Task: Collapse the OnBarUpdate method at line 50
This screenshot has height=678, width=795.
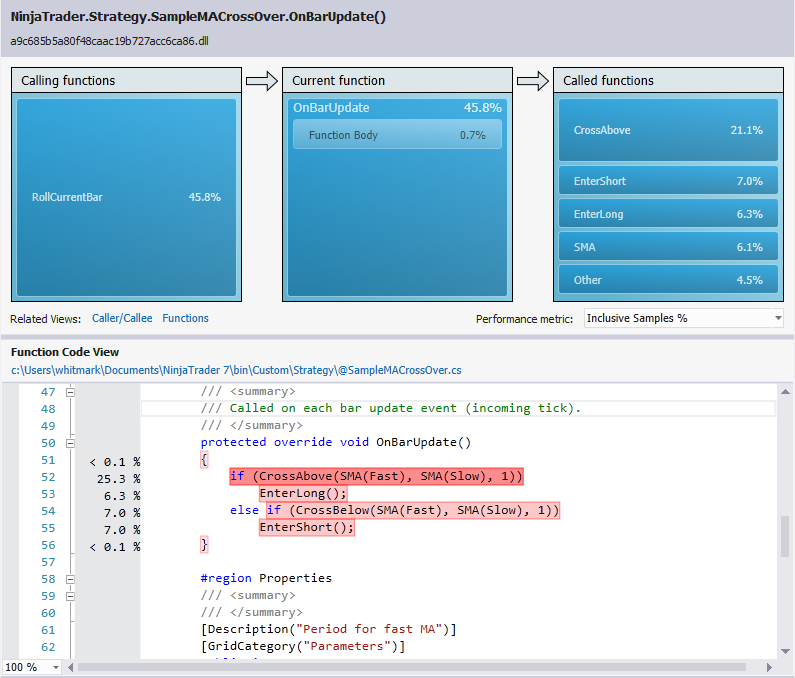Action: (70, 443)
